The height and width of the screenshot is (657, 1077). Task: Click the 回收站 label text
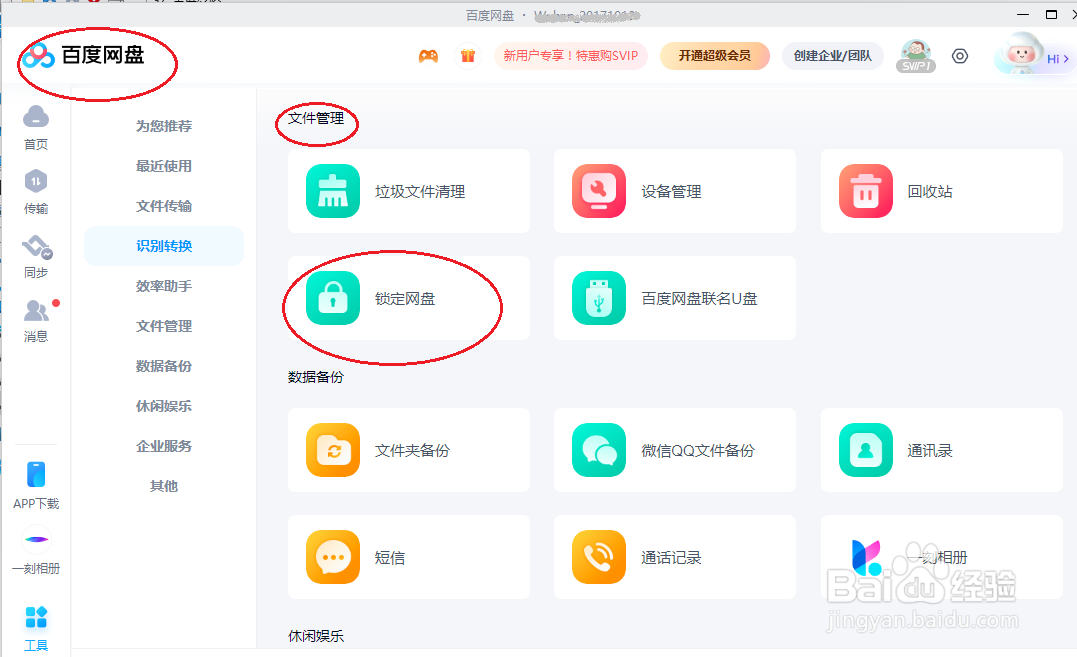coord(930,192)
